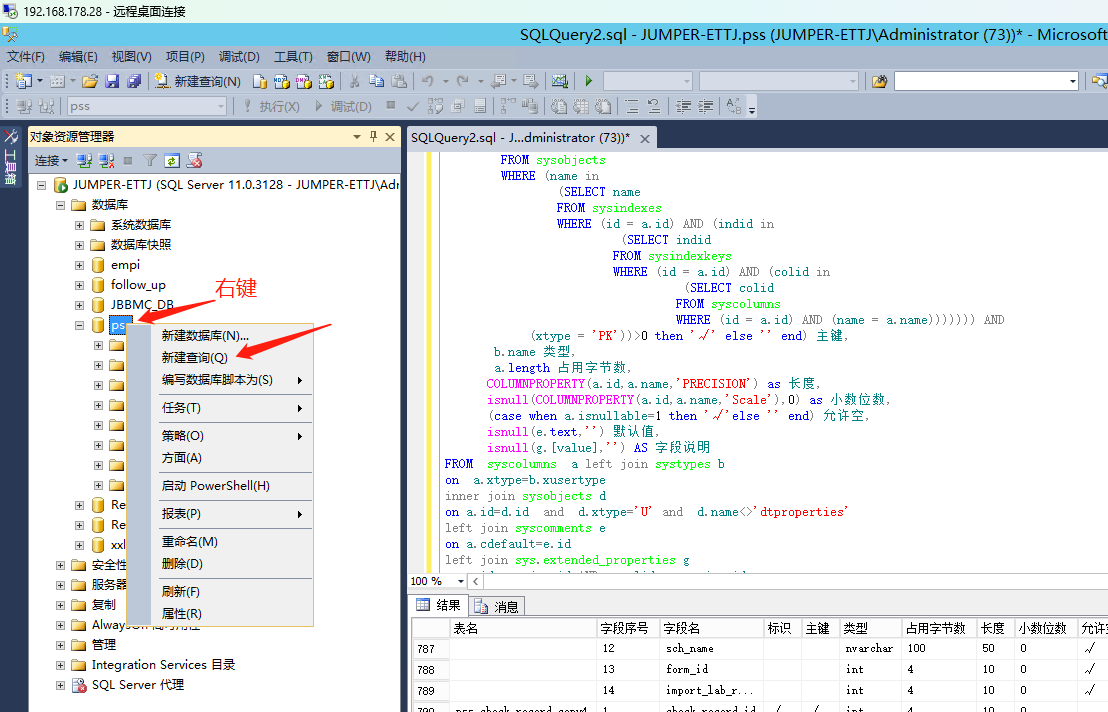Click the Analysis Services MDX Query icon
This screenshot has width=1108, height=712.
281,81
